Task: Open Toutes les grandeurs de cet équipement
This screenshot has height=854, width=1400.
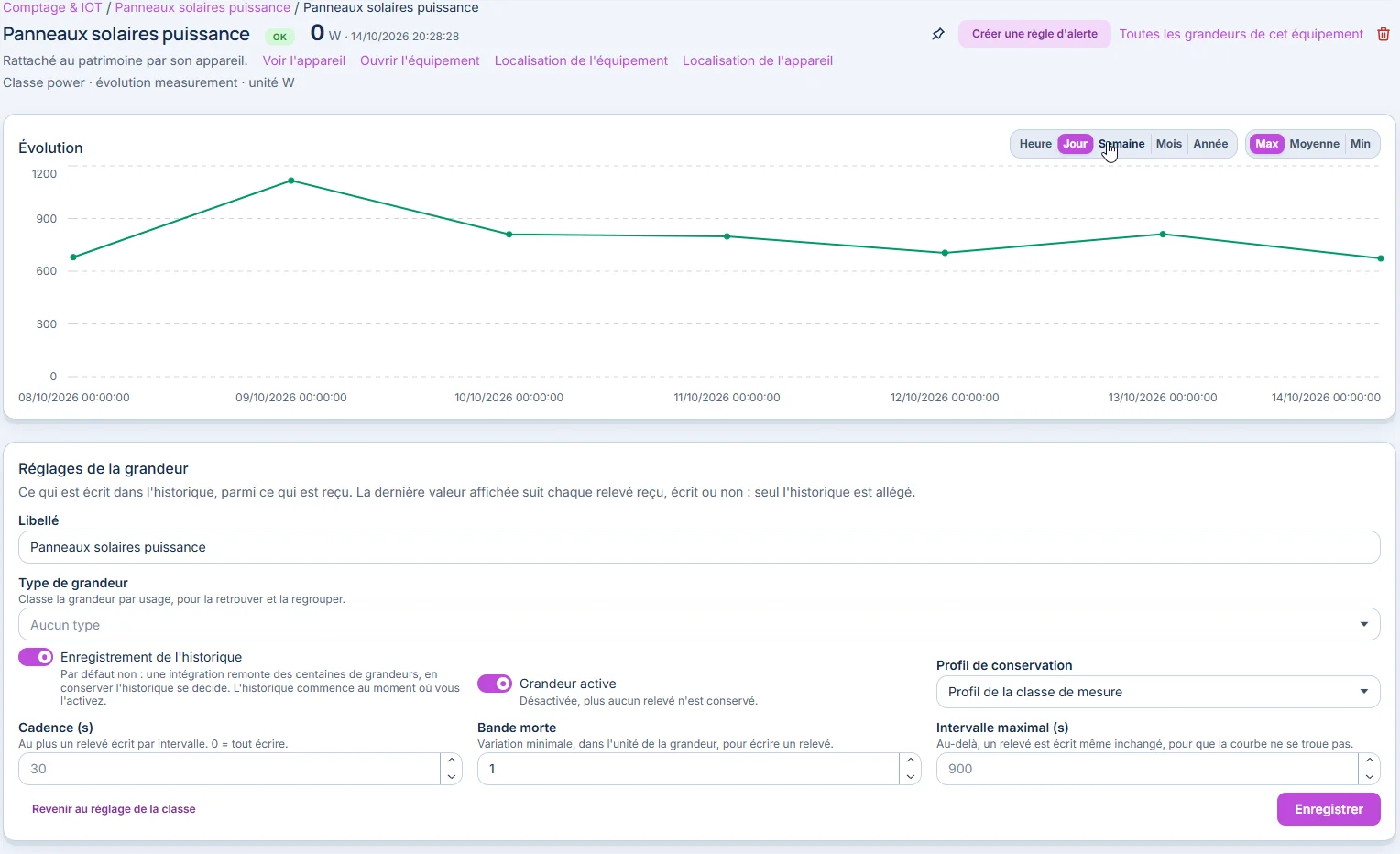Action: [x=1241, y=34]
